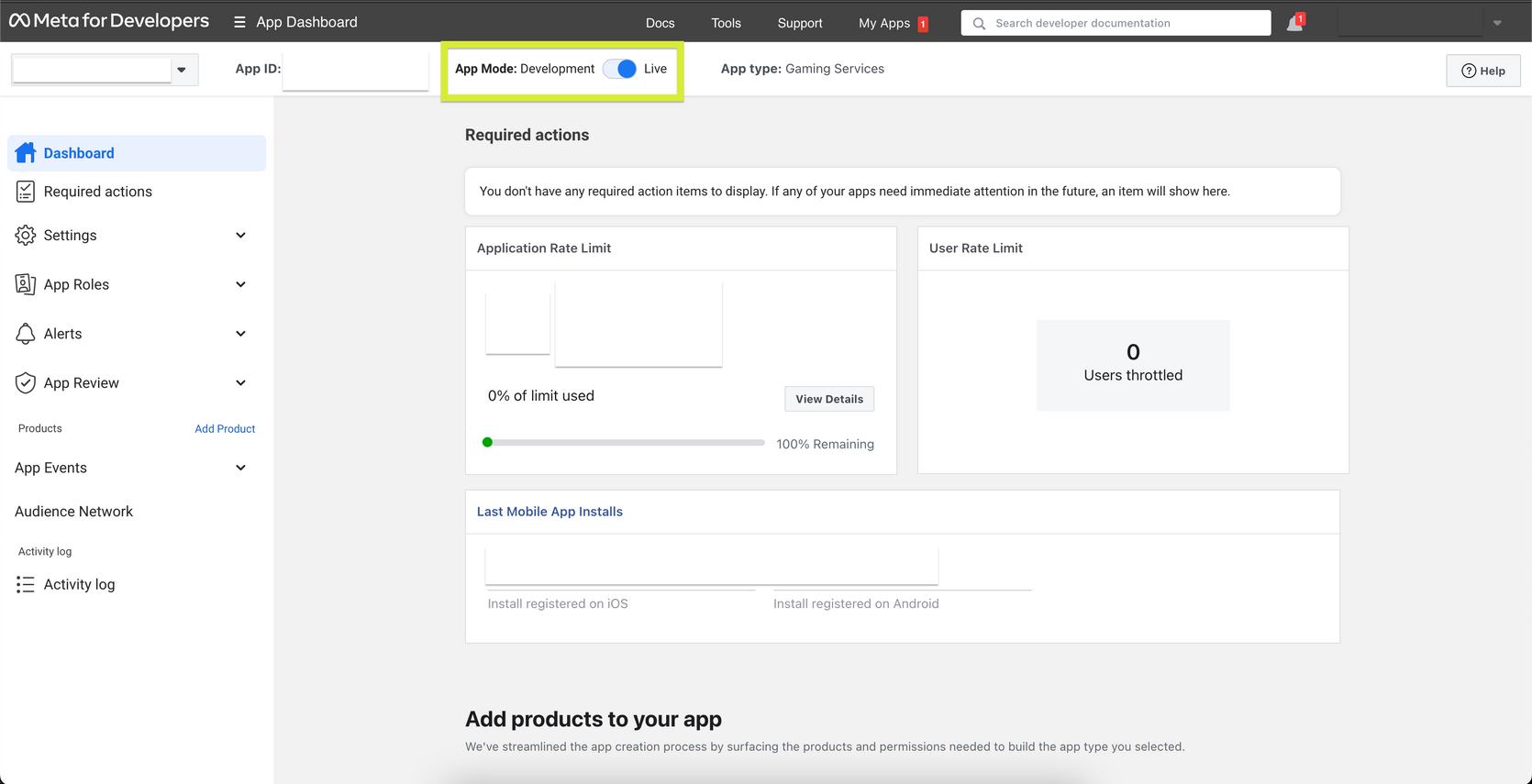Expand the App Events chevron
Viewport: 1532px width, 784px height.
[240, 468]
